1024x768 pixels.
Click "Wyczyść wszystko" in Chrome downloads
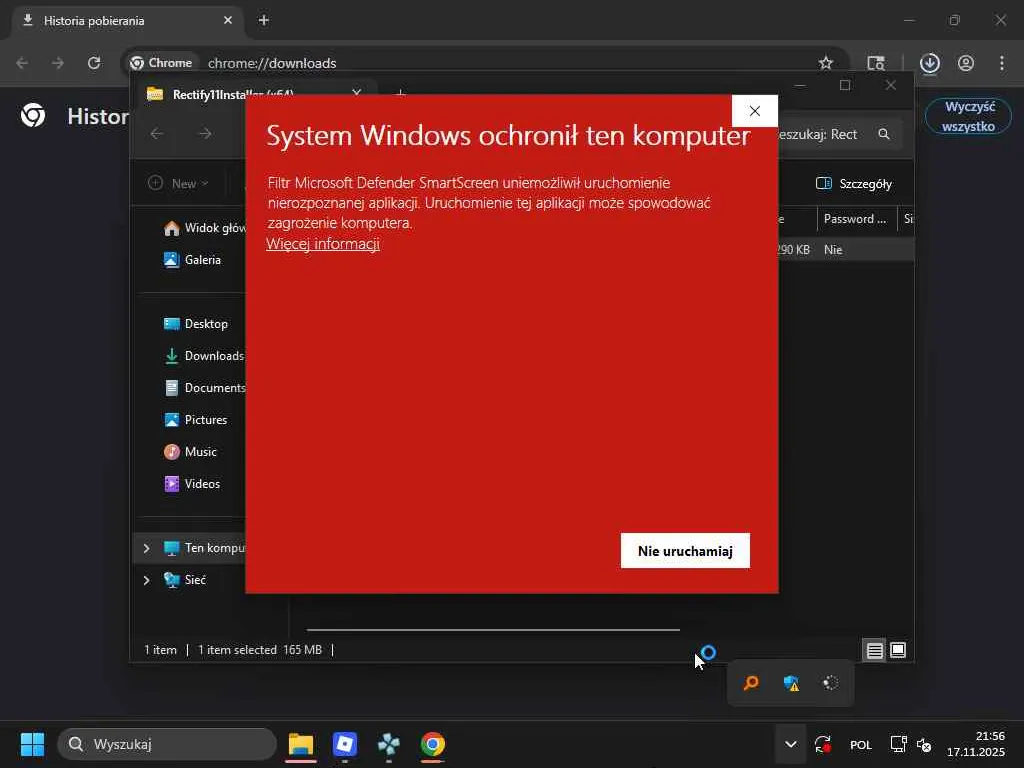[x=968, y=116]
